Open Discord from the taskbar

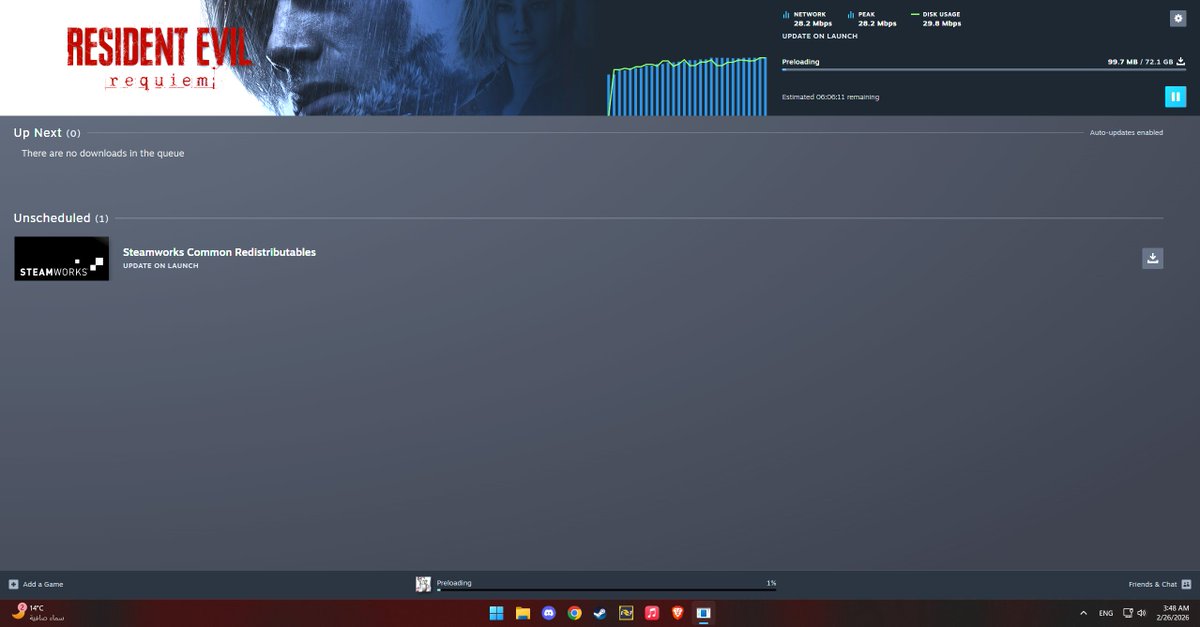click(548, 613)
